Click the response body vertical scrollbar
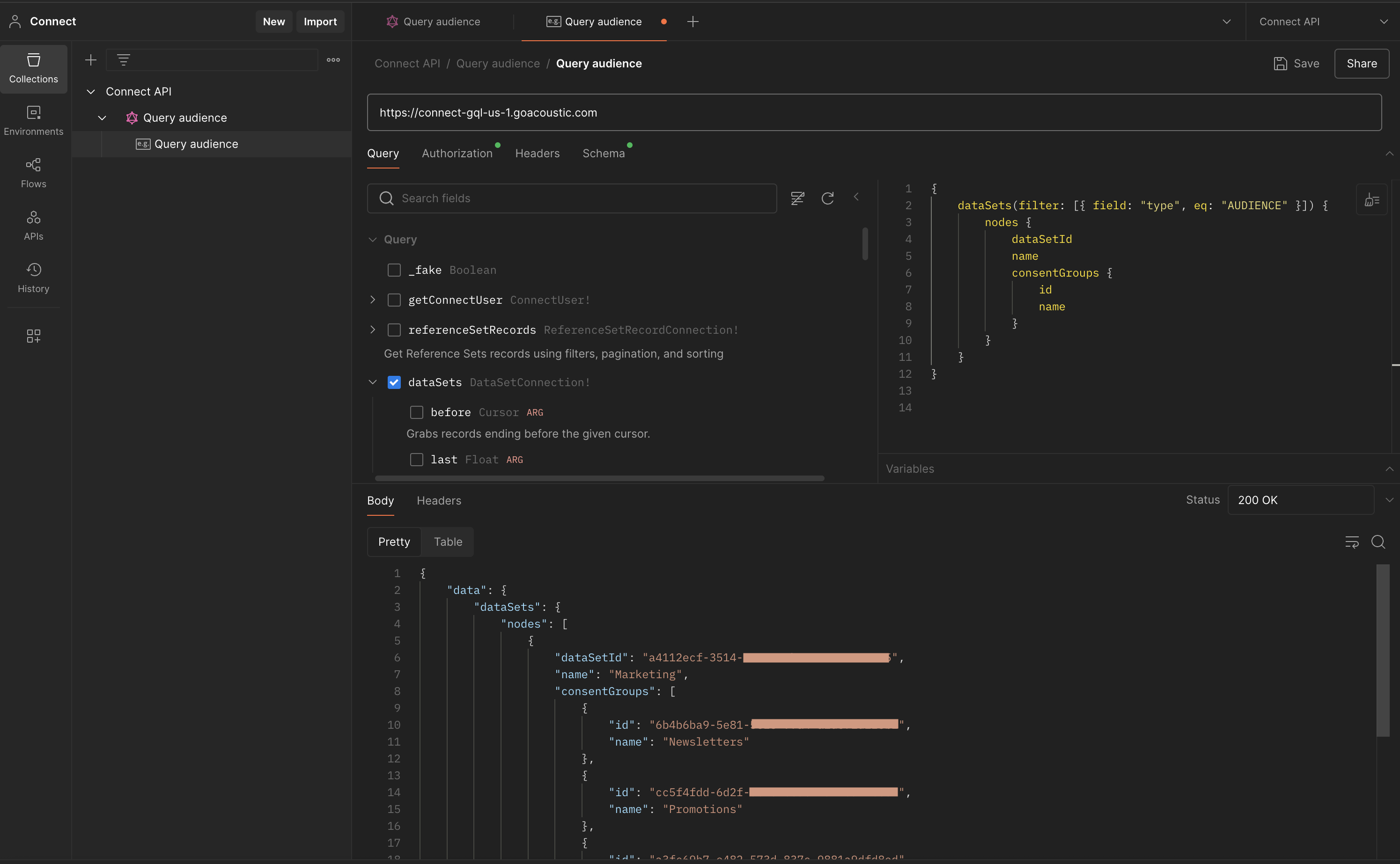Image resolution: width=1400 pixels, height=864 pixels. (1382, 650)
